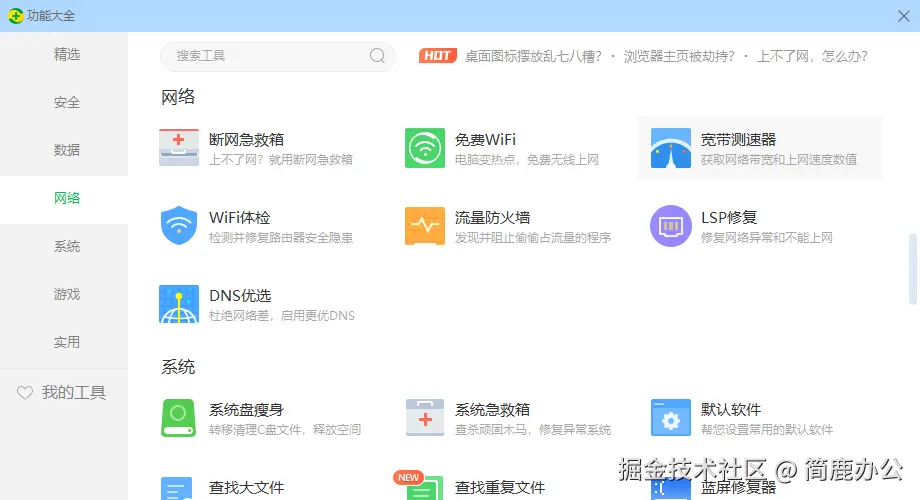
Task: Open the 浏览器主页被劫持? hot link
Action: click(x=679, y=56)
